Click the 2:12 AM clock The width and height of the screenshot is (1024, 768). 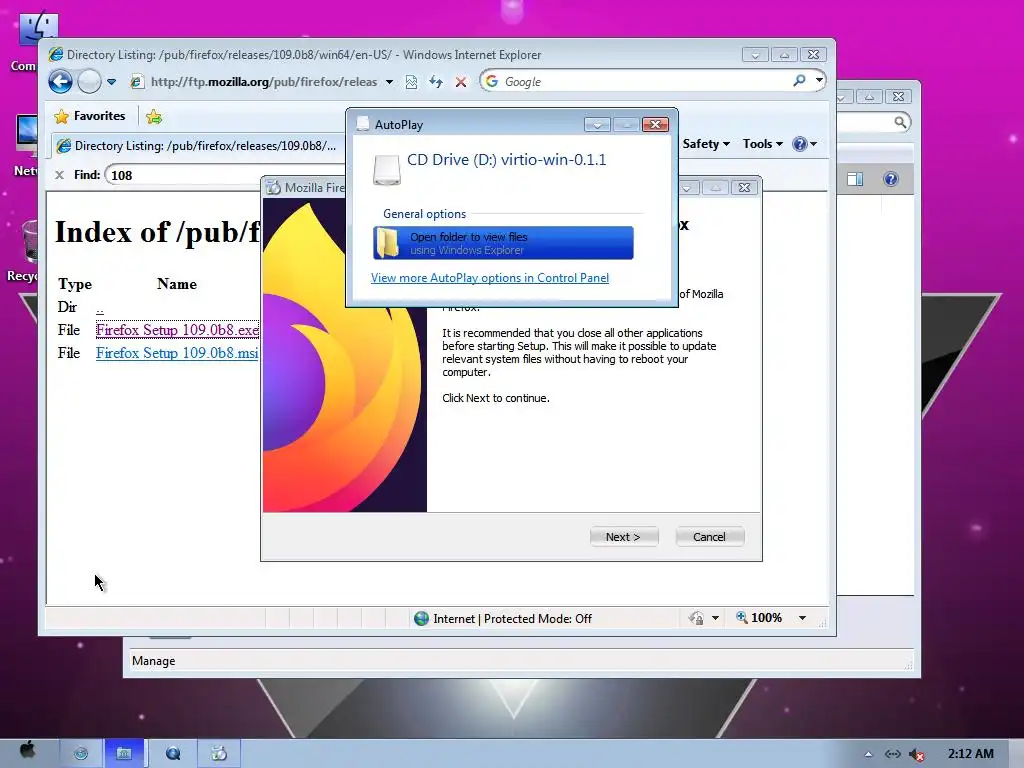point(970,754)
